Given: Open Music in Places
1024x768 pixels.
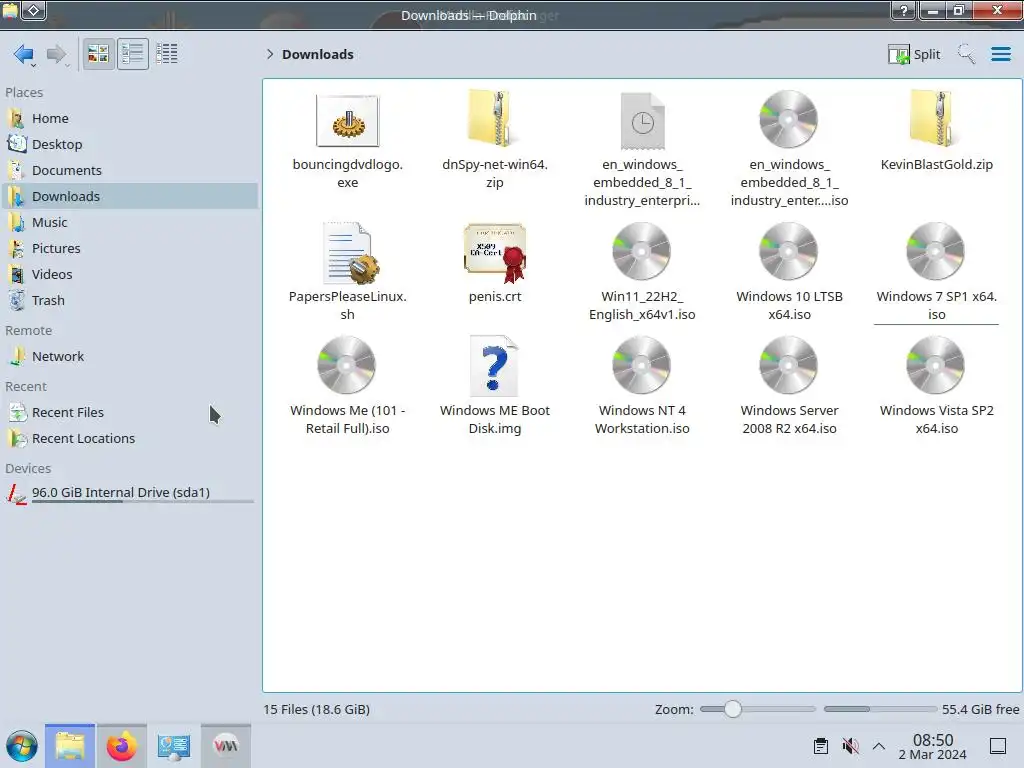Looking at the screenshot, I should 129,223.
